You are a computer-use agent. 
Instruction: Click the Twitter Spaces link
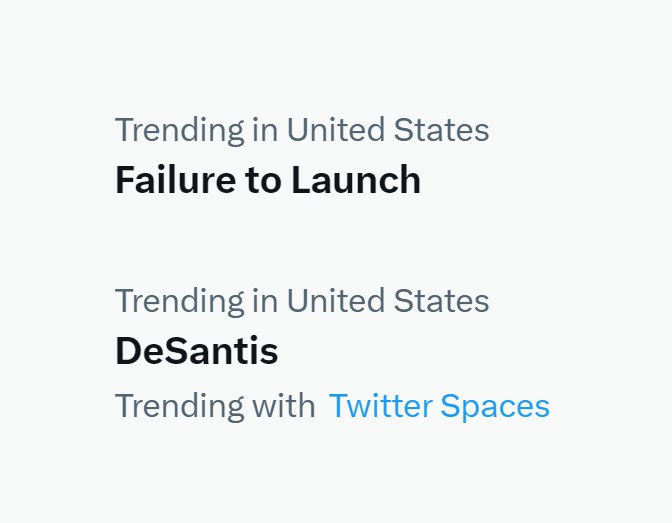[439, 406]
